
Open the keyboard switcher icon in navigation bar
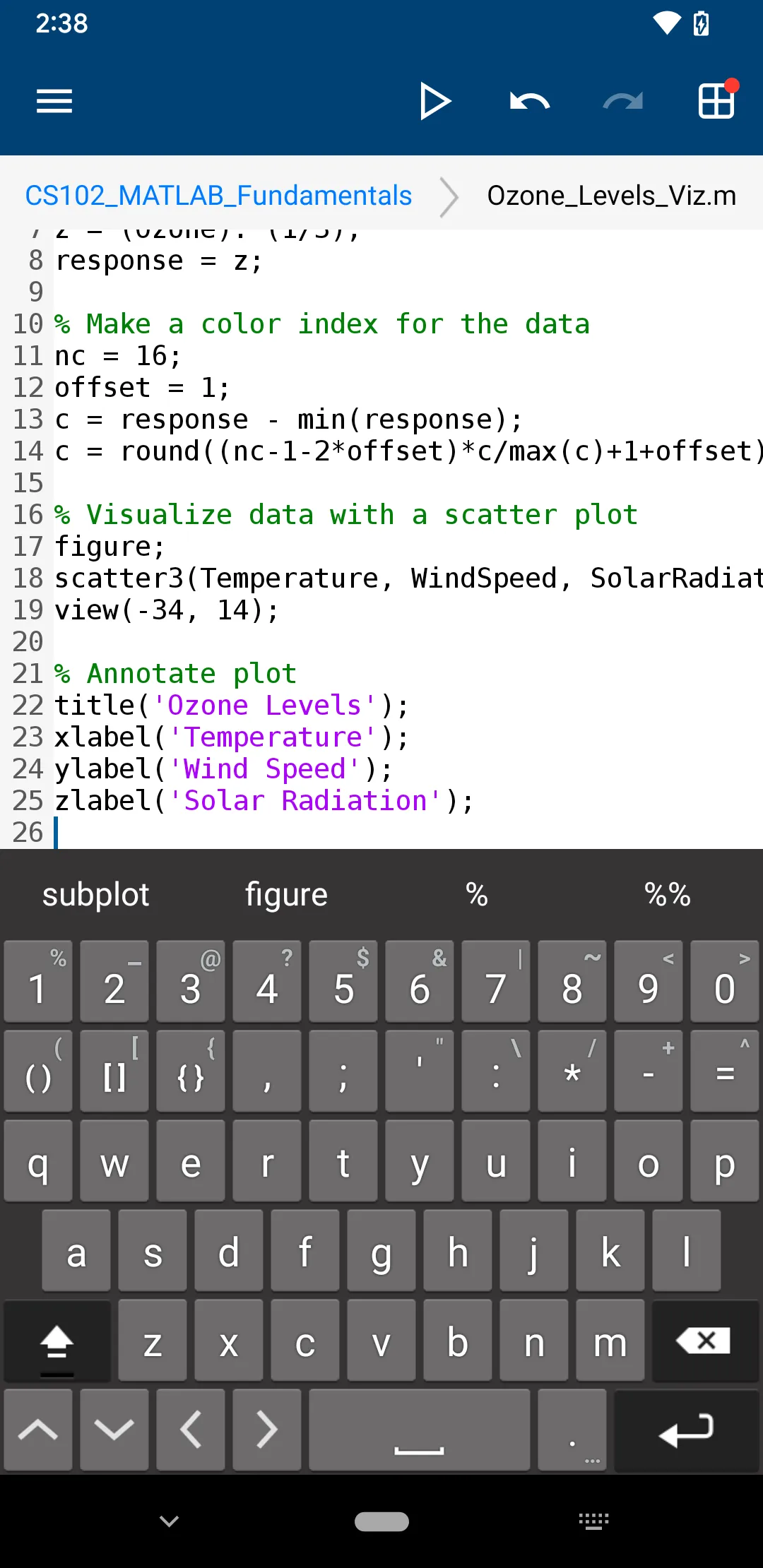pos(593,1521)
